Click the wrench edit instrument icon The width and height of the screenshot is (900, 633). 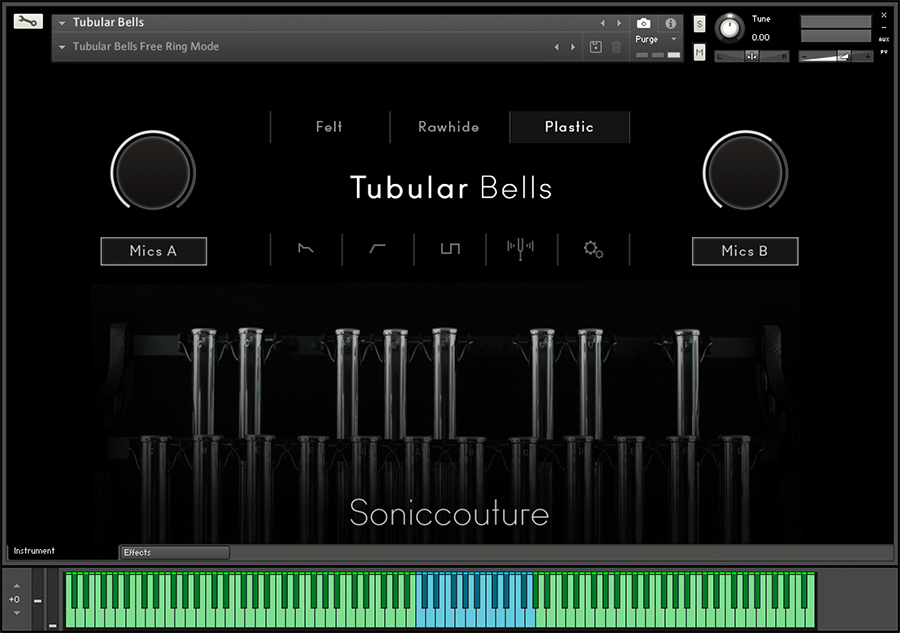(x=28, y=21)
